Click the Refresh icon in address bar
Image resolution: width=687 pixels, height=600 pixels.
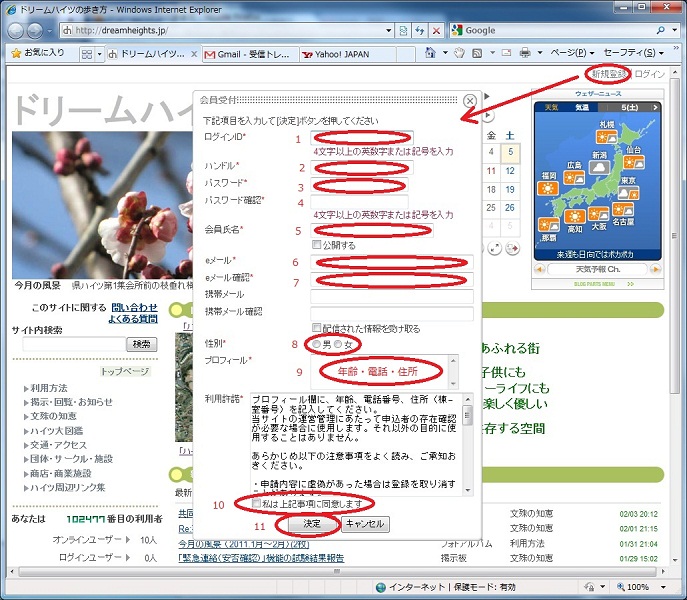click(418, 30)
